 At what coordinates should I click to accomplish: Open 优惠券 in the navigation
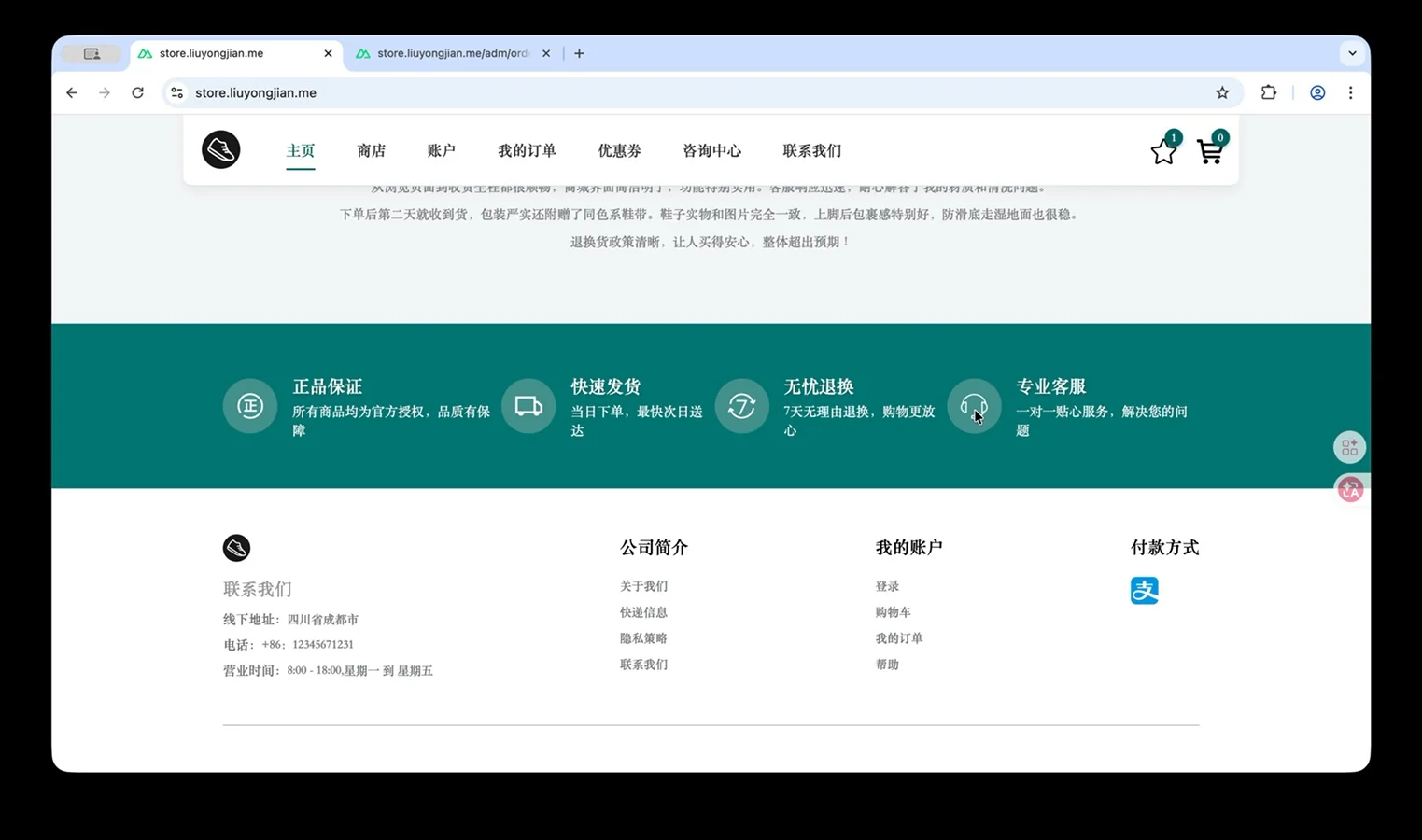[x=619, y=150]
